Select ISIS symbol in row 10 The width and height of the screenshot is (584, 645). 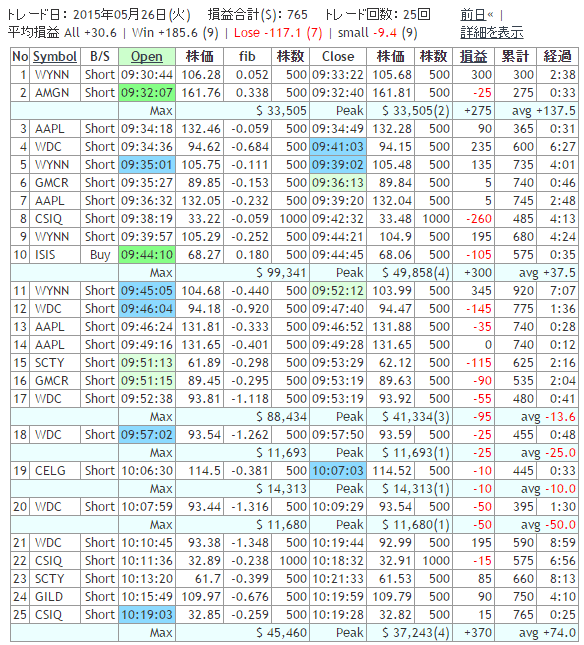tap(45, 255)
